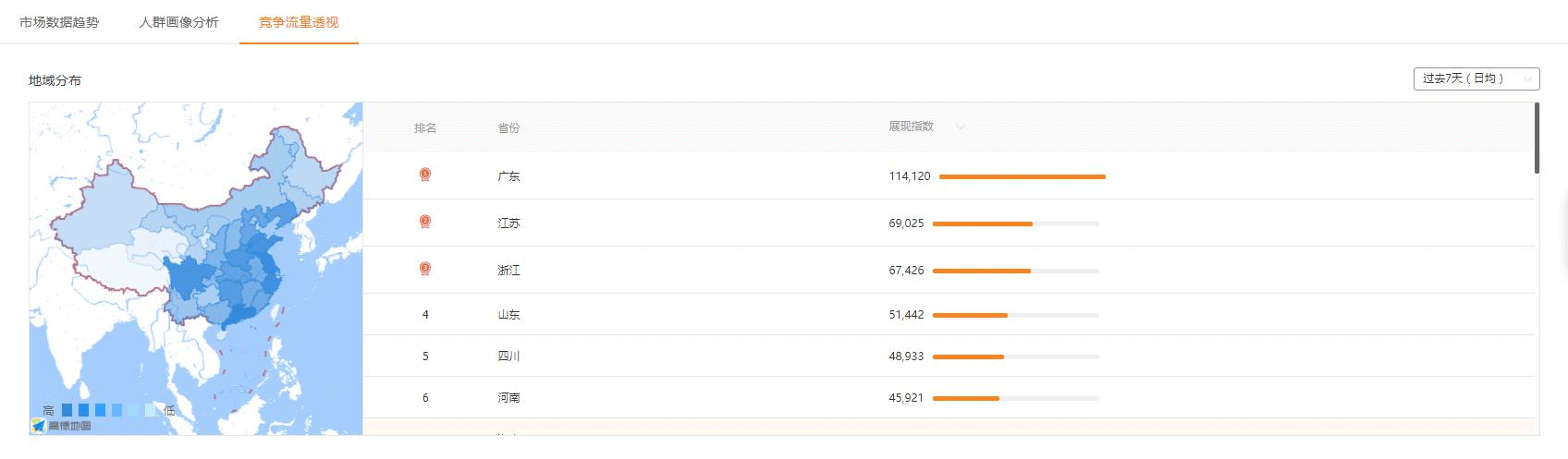Open the 人群画像分析 tab
The height and width of the screenshot is (459, 1568).
point(178,22)
